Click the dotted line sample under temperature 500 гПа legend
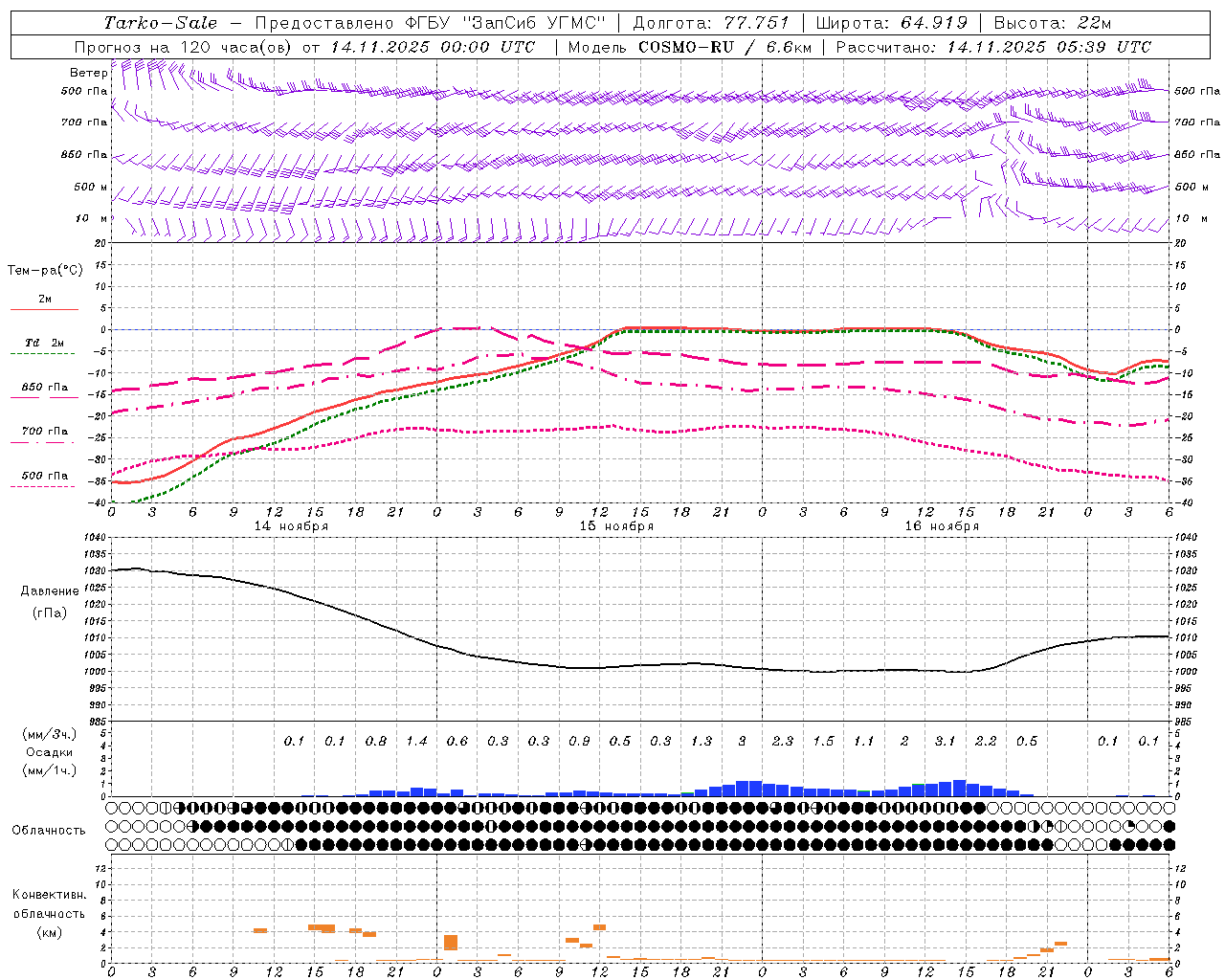The height and width of the screenshot is (980, 1225). [x=42, y=486]
